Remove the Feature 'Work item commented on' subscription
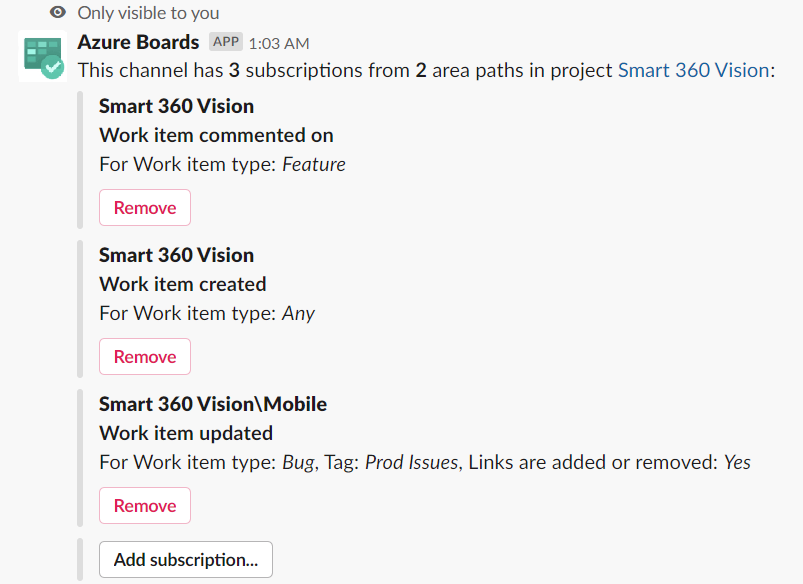The image size is (803, 584). click(144, 207)
